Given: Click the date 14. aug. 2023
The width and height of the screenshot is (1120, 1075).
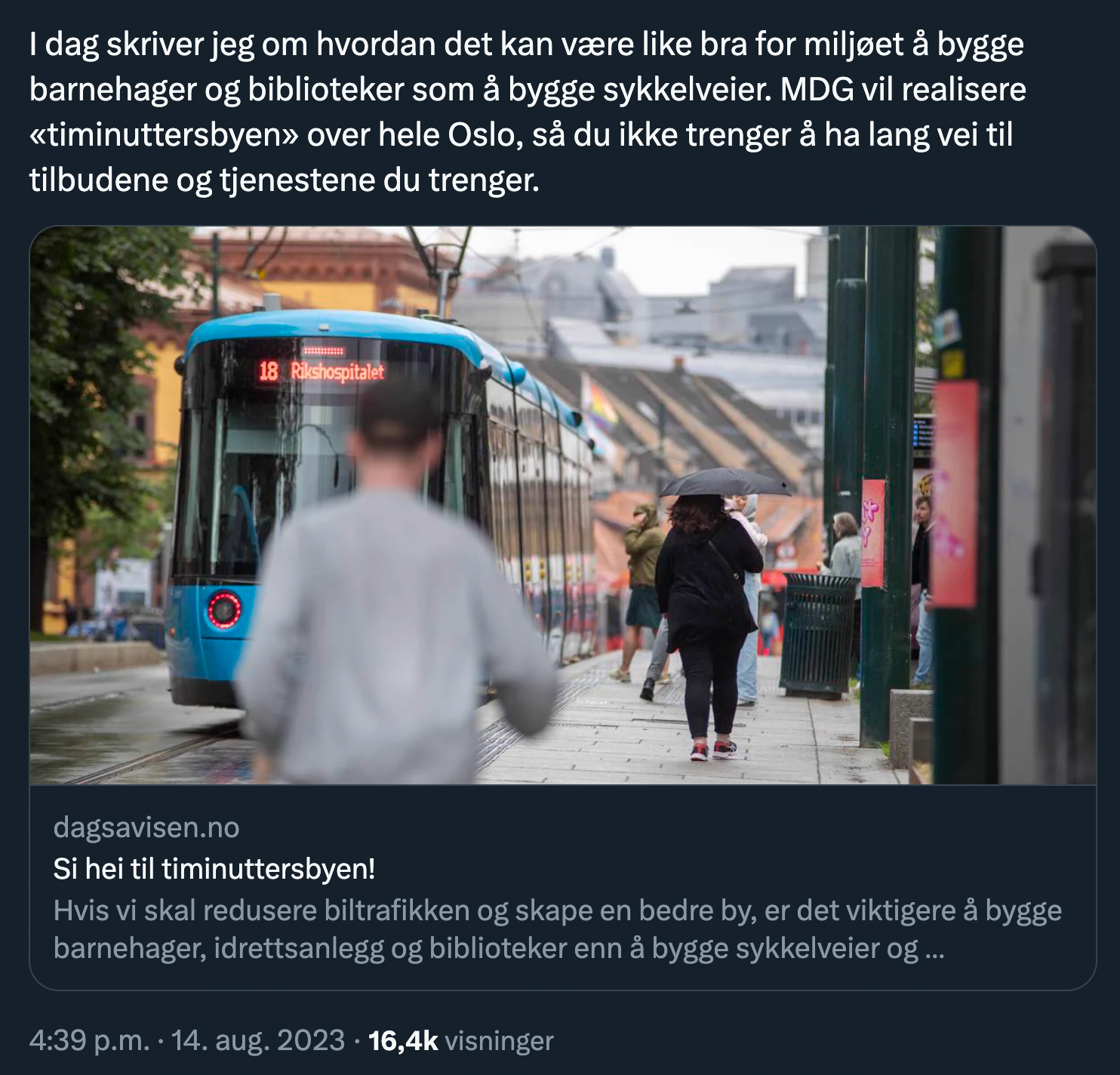Looking at the screenshot, I should point(258,1040).
